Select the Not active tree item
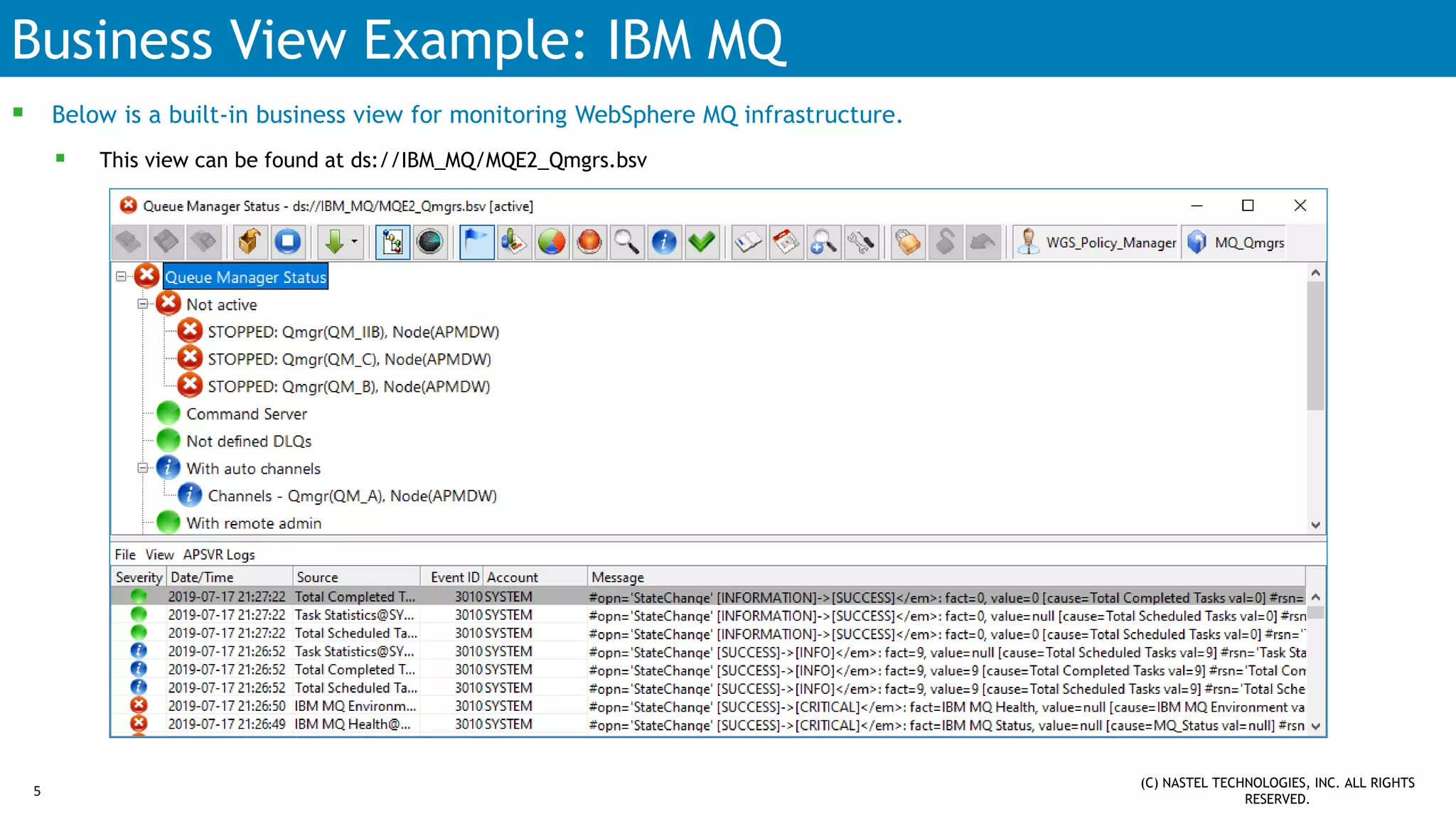Image resolution: width=1456 pixels, height=819 pixels. (x=221, y=304)
